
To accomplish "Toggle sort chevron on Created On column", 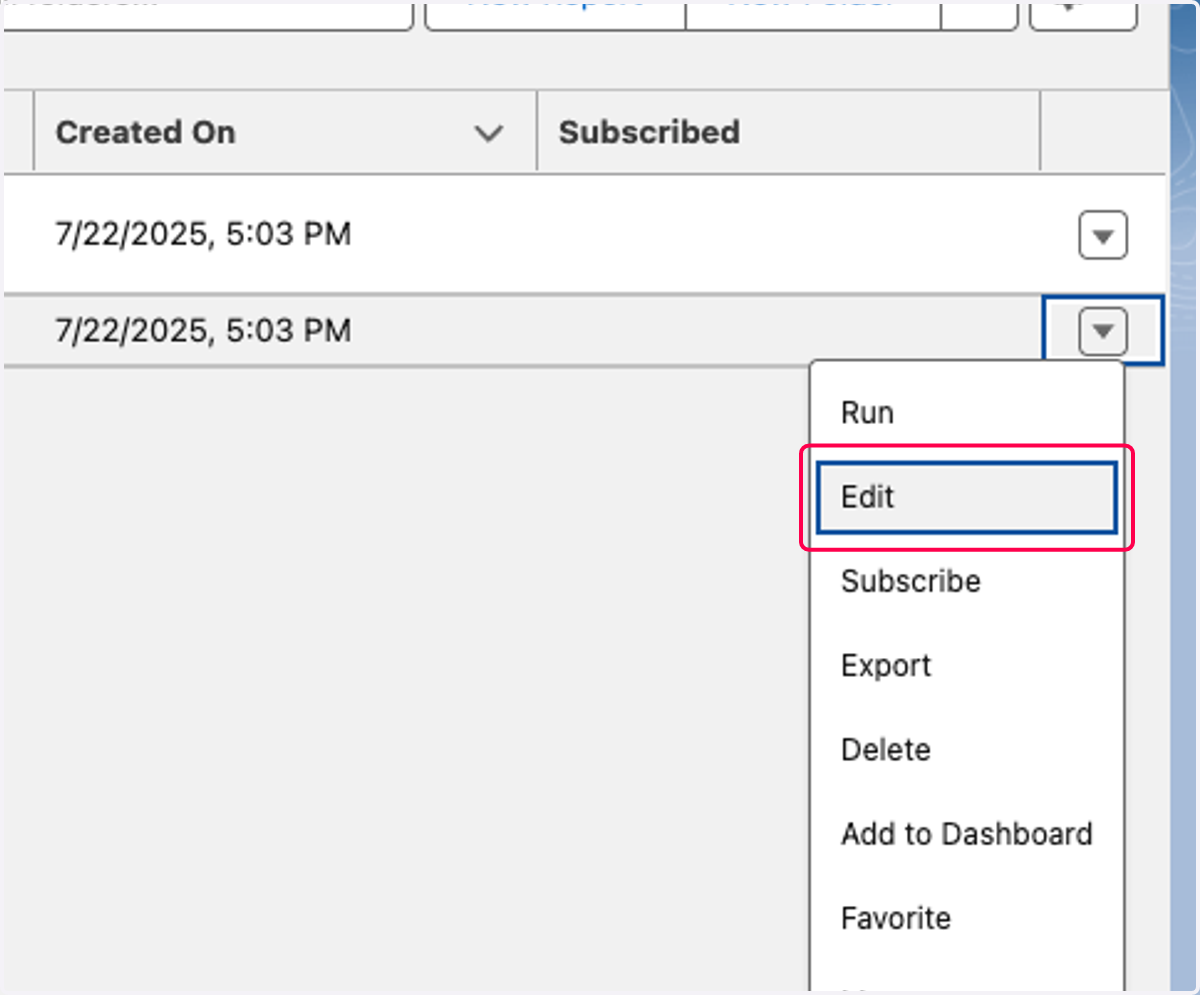I will click(x=488, y=133).
